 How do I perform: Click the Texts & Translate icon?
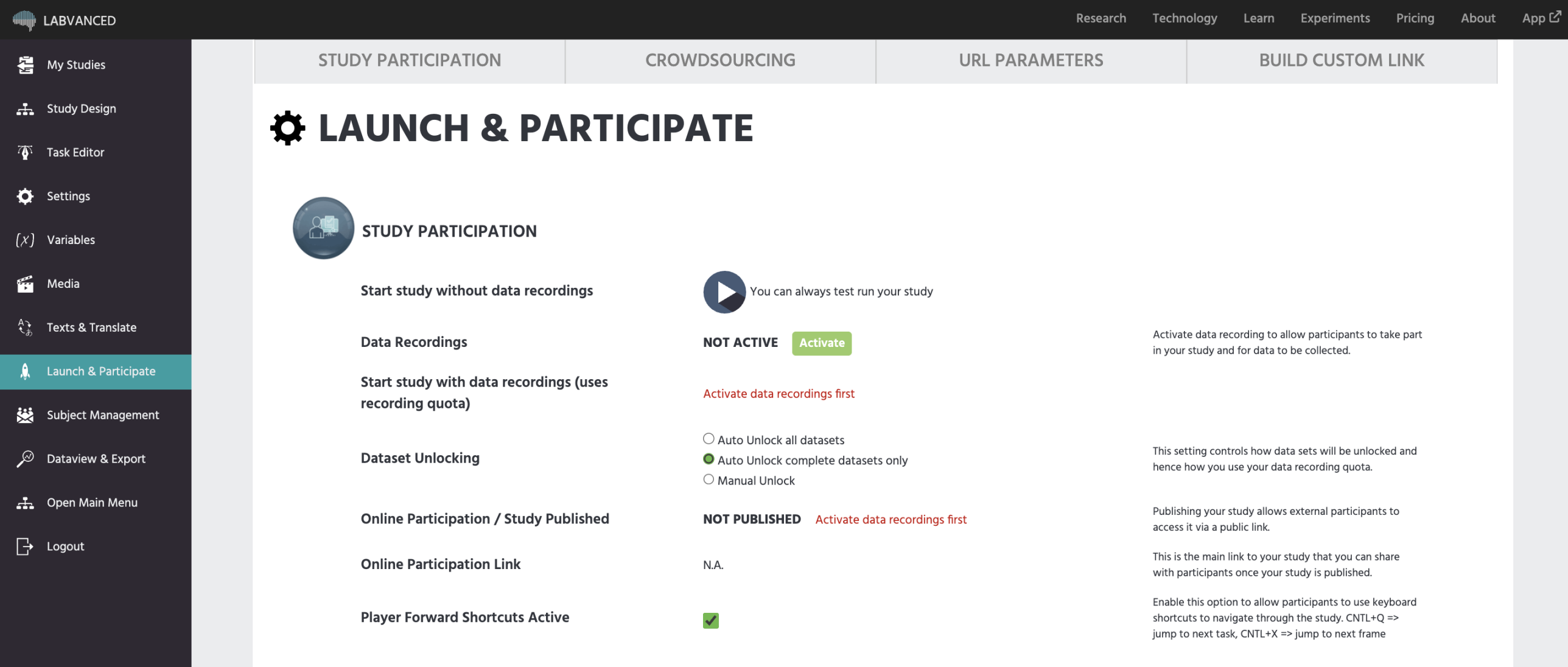point(25,327)
